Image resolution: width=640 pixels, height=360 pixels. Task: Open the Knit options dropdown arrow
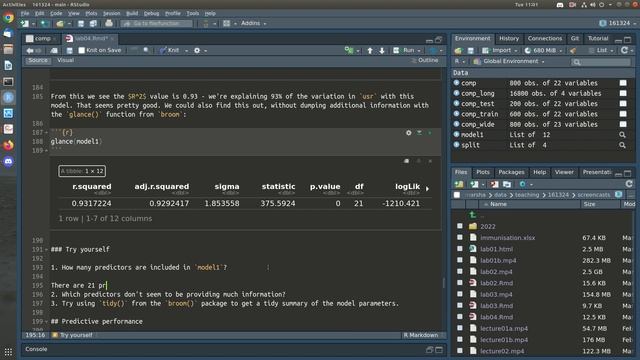[x=187, y=51]
